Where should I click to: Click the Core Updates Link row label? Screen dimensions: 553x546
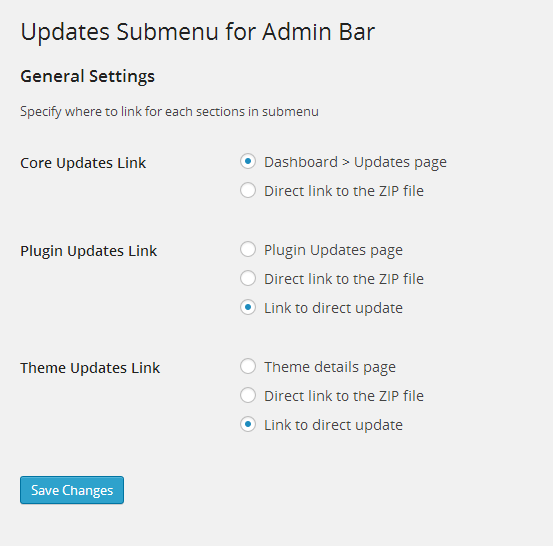coord(83,163)
